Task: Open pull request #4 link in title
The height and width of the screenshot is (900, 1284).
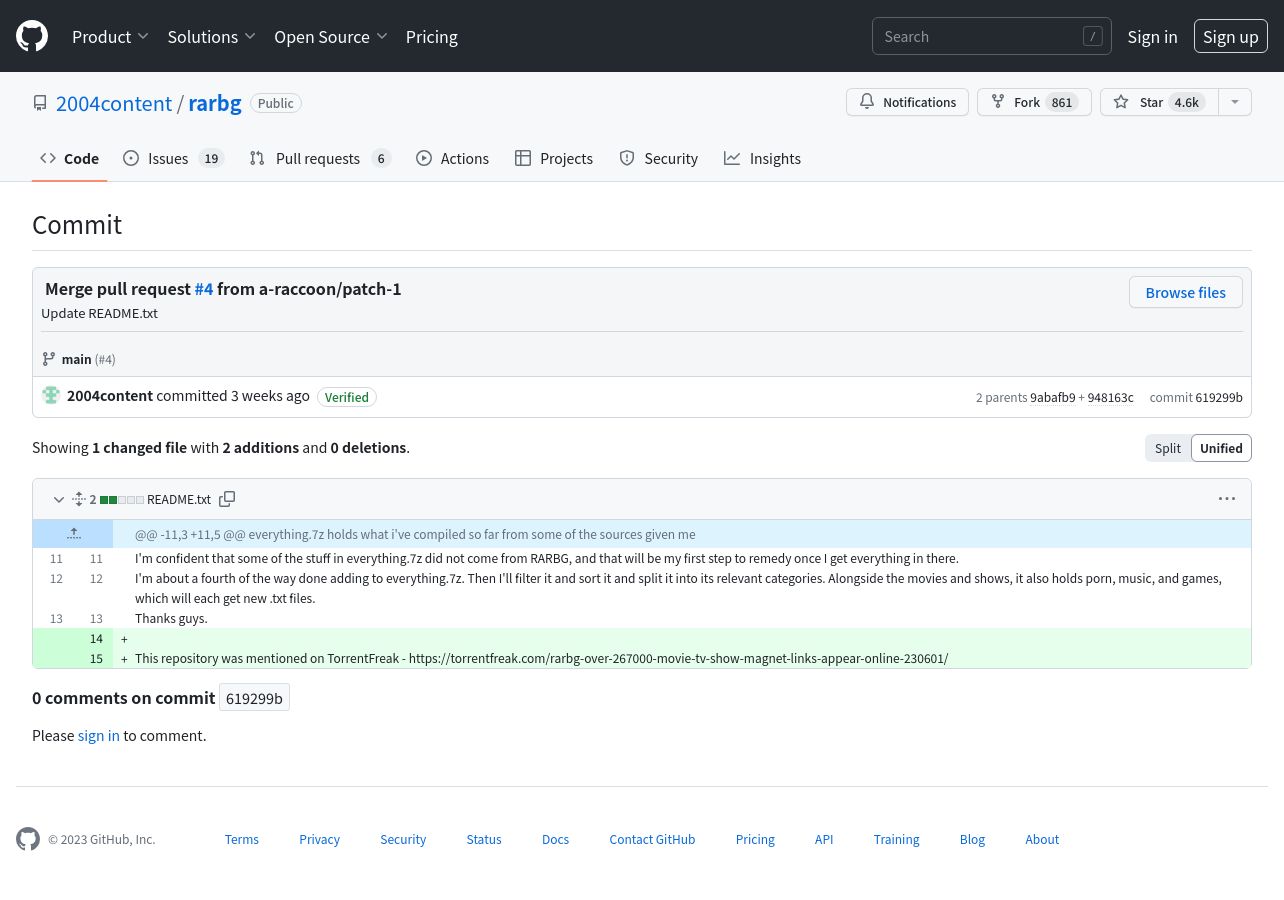Action: coord(204,288)
